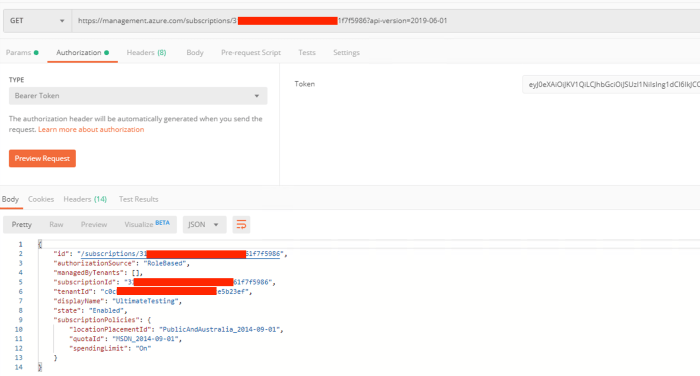The height and width of the screenshot is (376, 700).
Task: Open the response Cookies tab
Action: pyautogui.click(x=41, y=199)
